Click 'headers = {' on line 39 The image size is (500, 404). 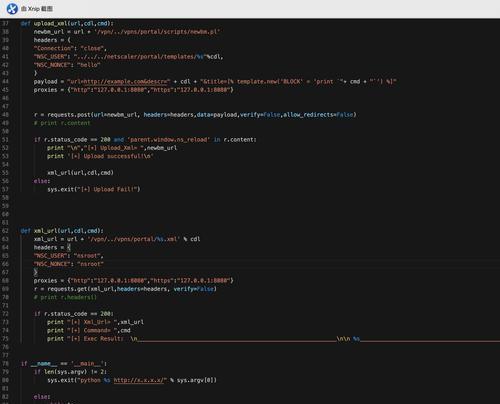[x=52, y=40]
